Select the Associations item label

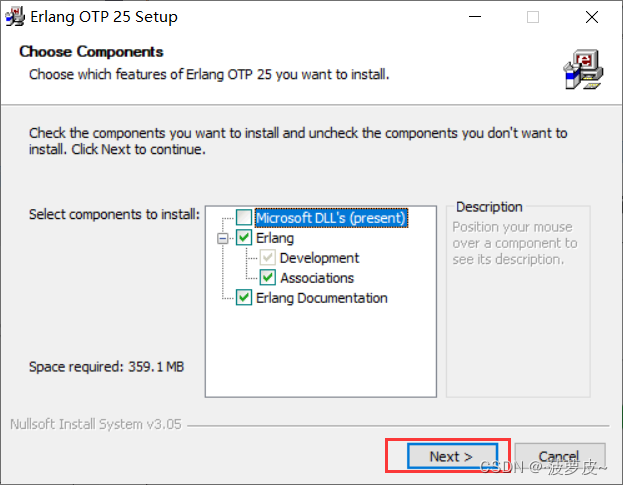(317, 278)
